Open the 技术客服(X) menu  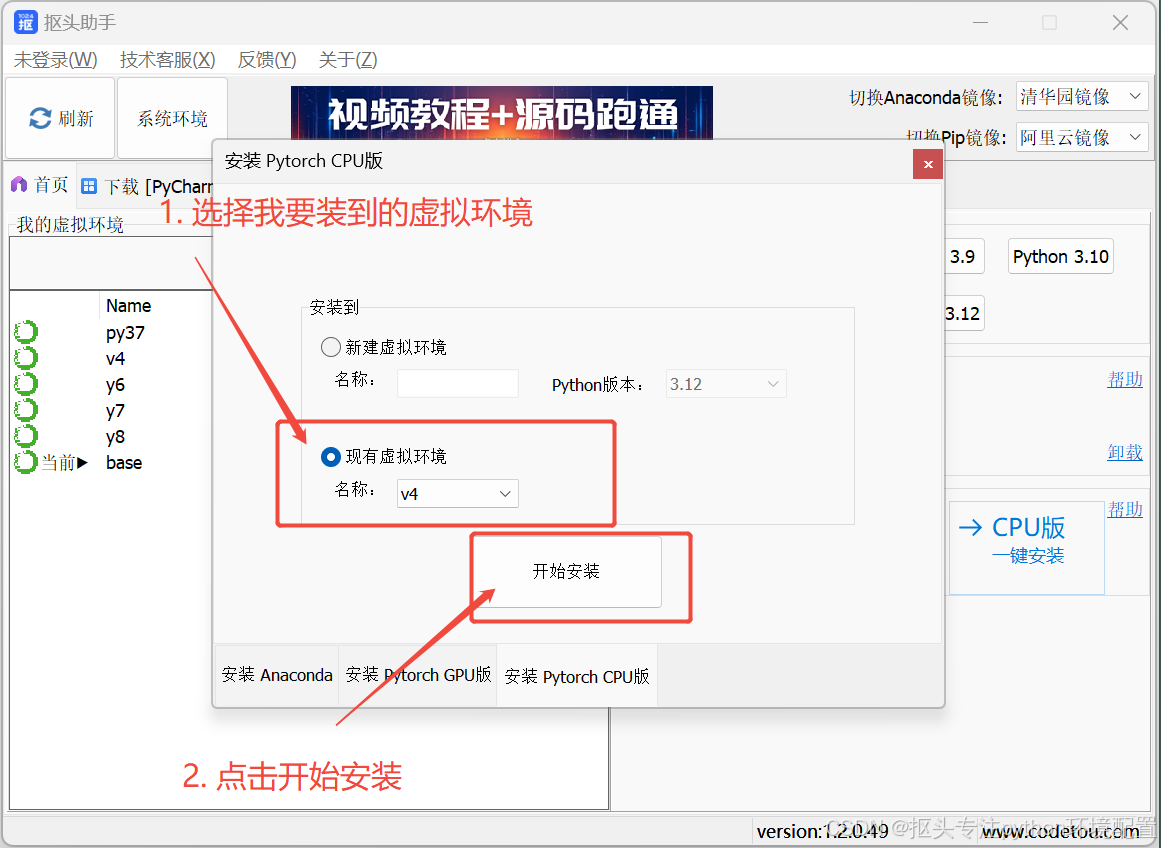(167, 60)
